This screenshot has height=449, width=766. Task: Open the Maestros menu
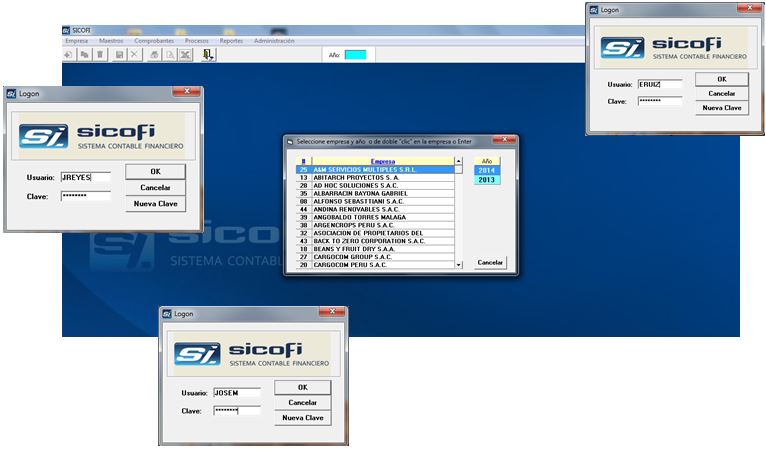pos(111,41)
